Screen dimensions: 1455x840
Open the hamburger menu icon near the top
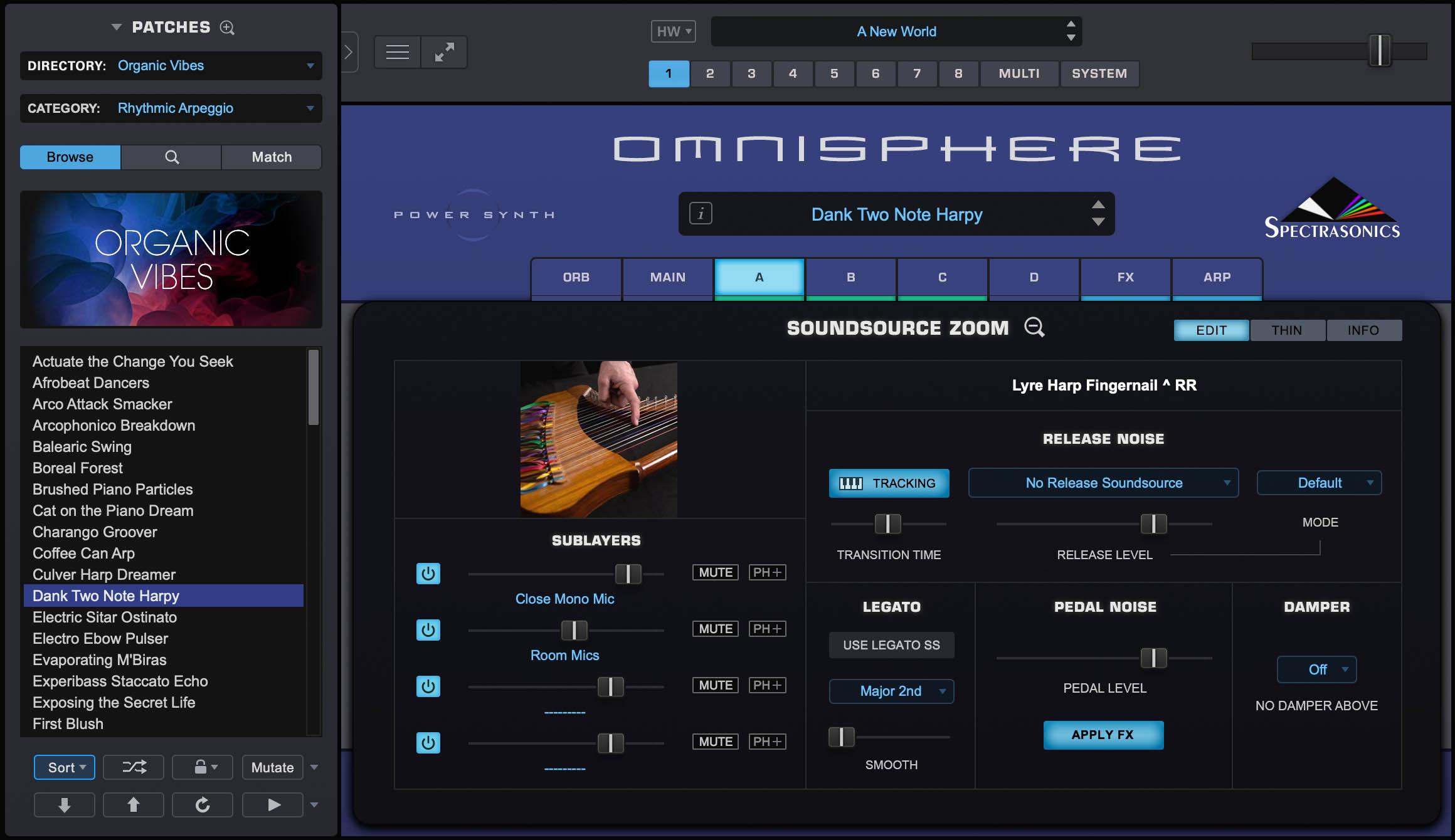[x=396, y=51]
